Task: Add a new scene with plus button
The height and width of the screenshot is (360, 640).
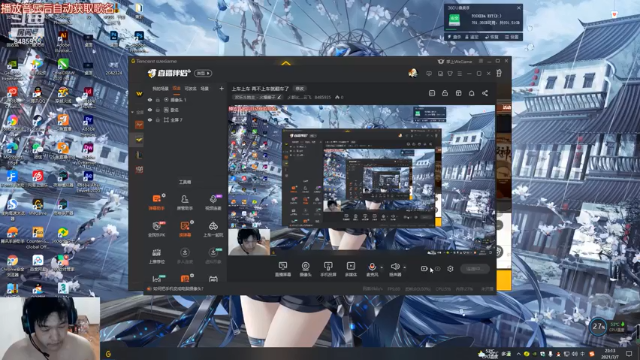Action: pyautogui.click(x=222, y=88)
